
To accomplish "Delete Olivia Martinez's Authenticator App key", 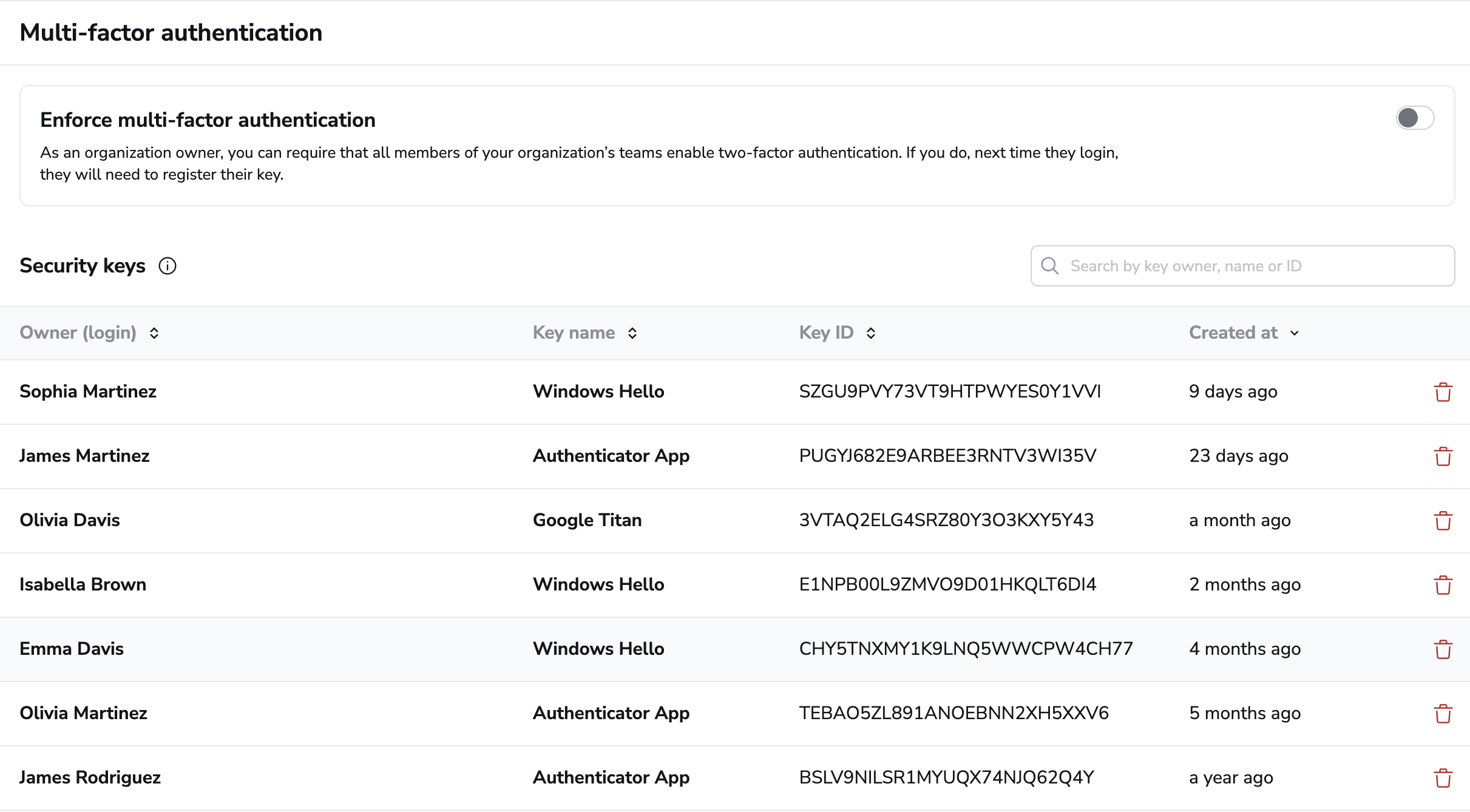I will pos(1443,714).
